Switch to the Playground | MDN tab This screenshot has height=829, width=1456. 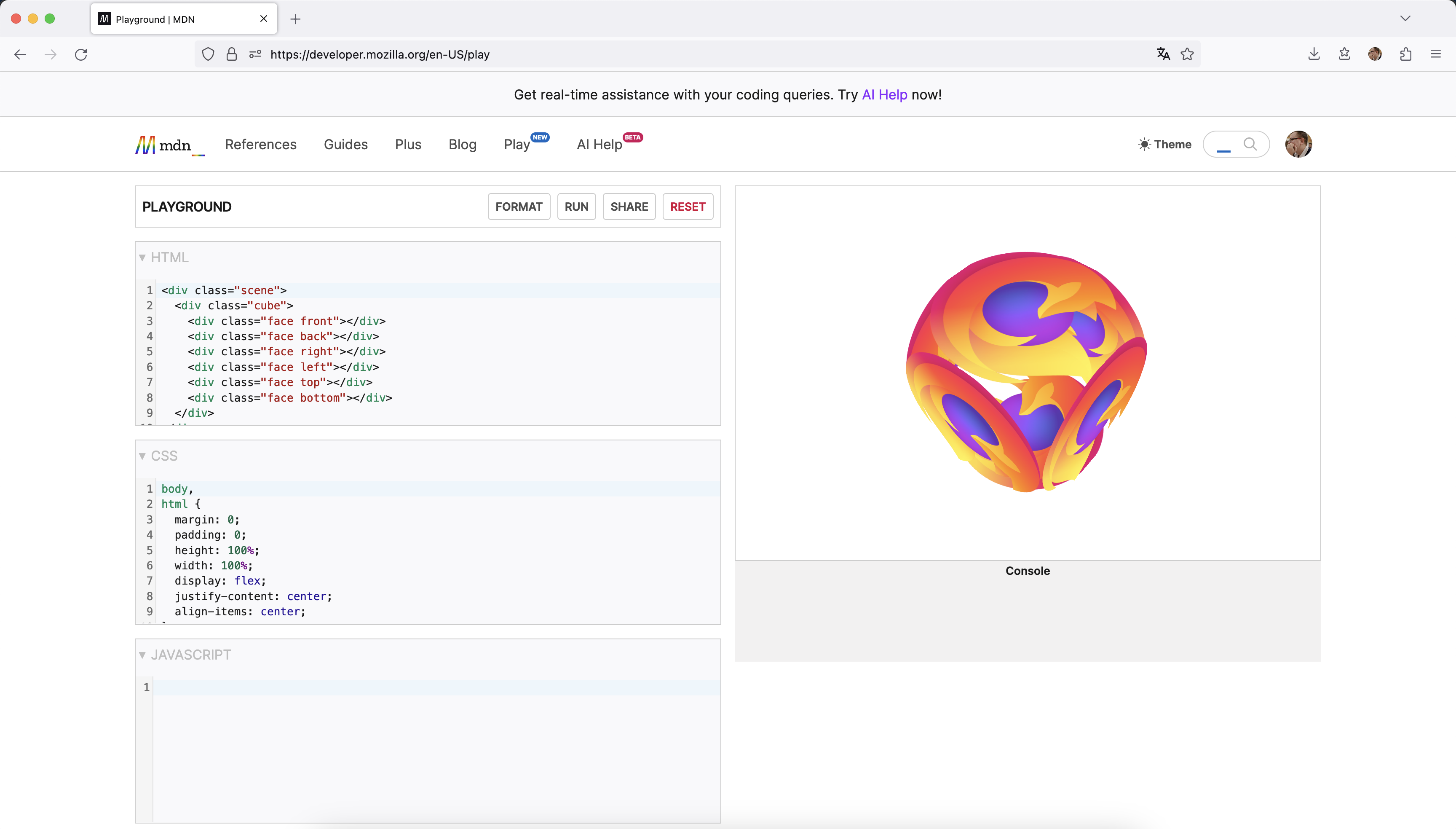click(x=171, y=18)
